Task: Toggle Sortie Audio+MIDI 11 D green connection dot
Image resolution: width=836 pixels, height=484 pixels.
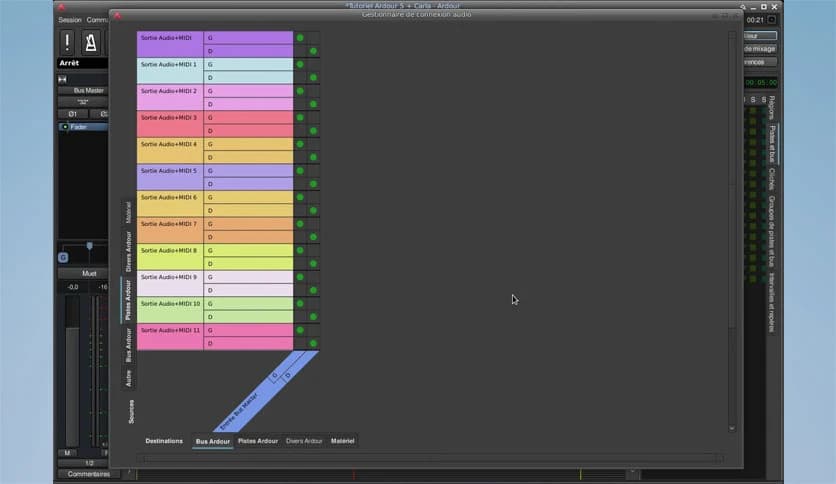Action: pyautogui.click(x=314, y=343)
